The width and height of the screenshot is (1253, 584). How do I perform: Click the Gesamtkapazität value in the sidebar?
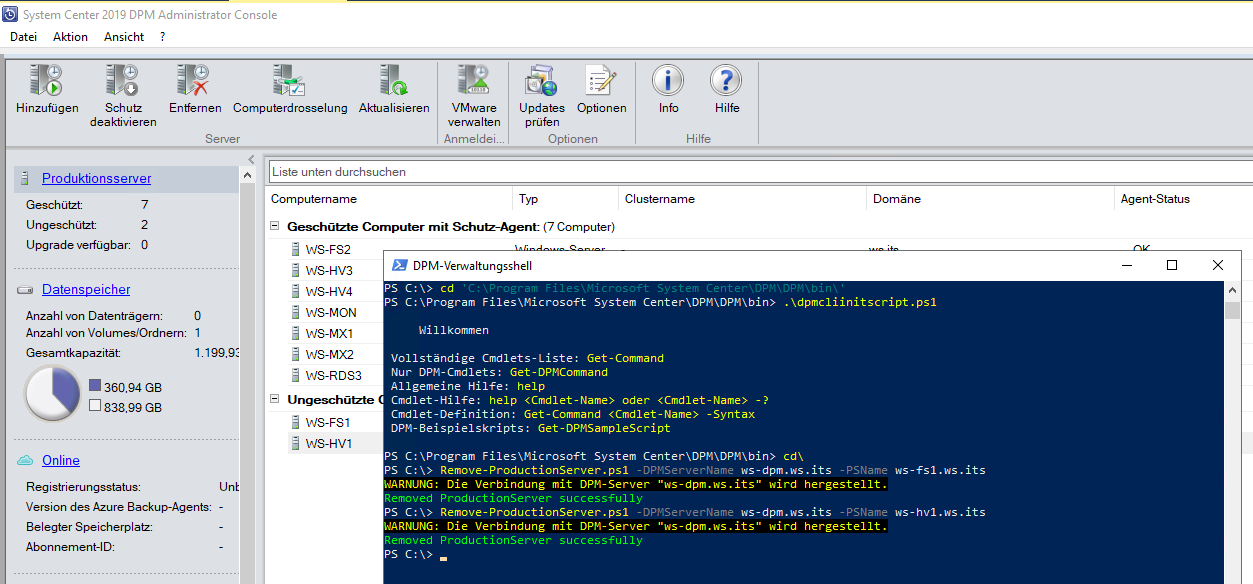click(x=217, y=353)
